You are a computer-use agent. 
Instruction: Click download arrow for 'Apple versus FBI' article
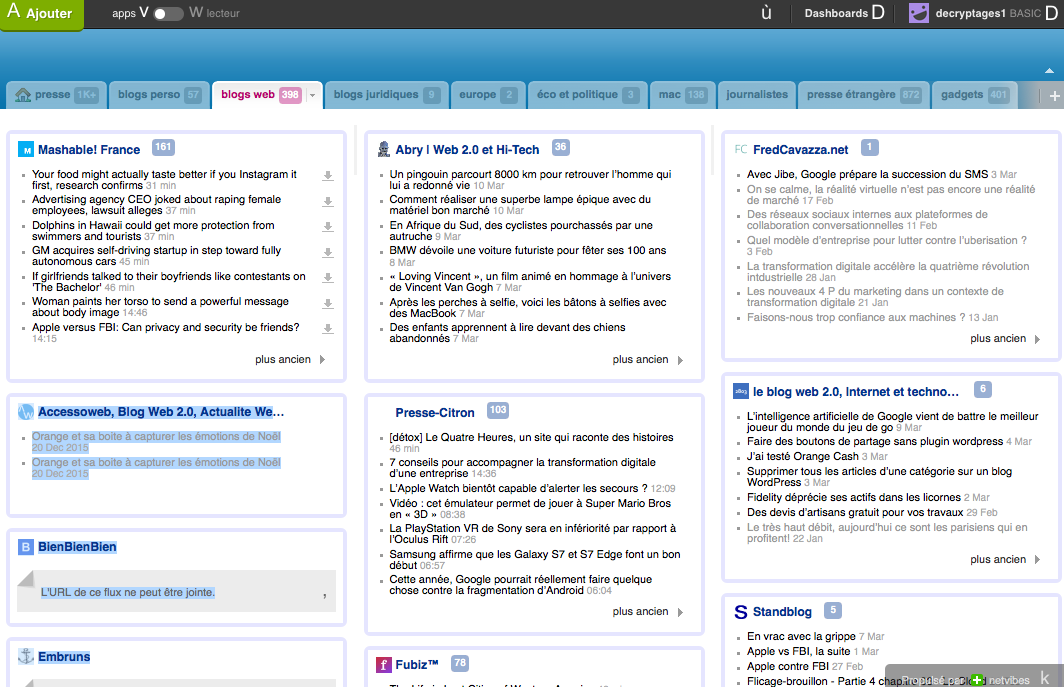pyautogui.click(x=328, y=329)
